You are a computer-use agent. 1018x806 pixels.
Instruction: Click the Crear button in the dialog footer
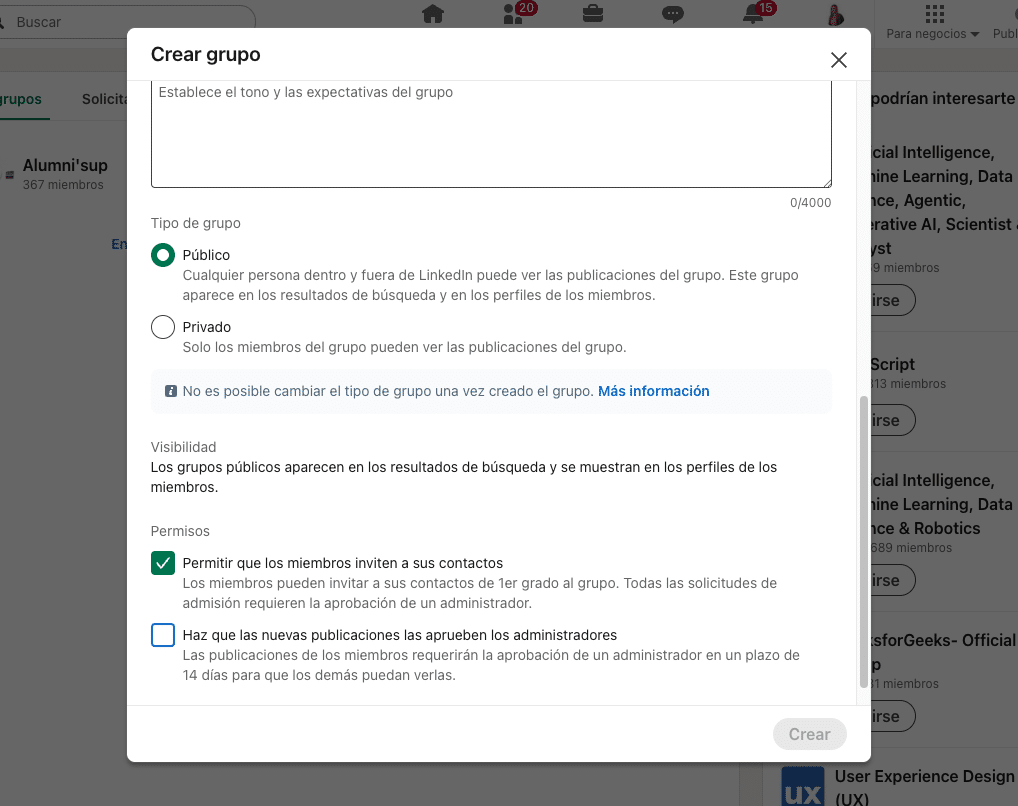(x=809, y=734)
